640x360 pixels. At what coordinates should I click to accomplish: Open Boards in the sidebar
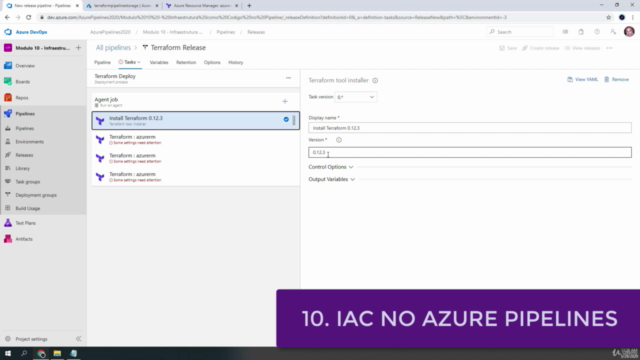click(23, 82)
